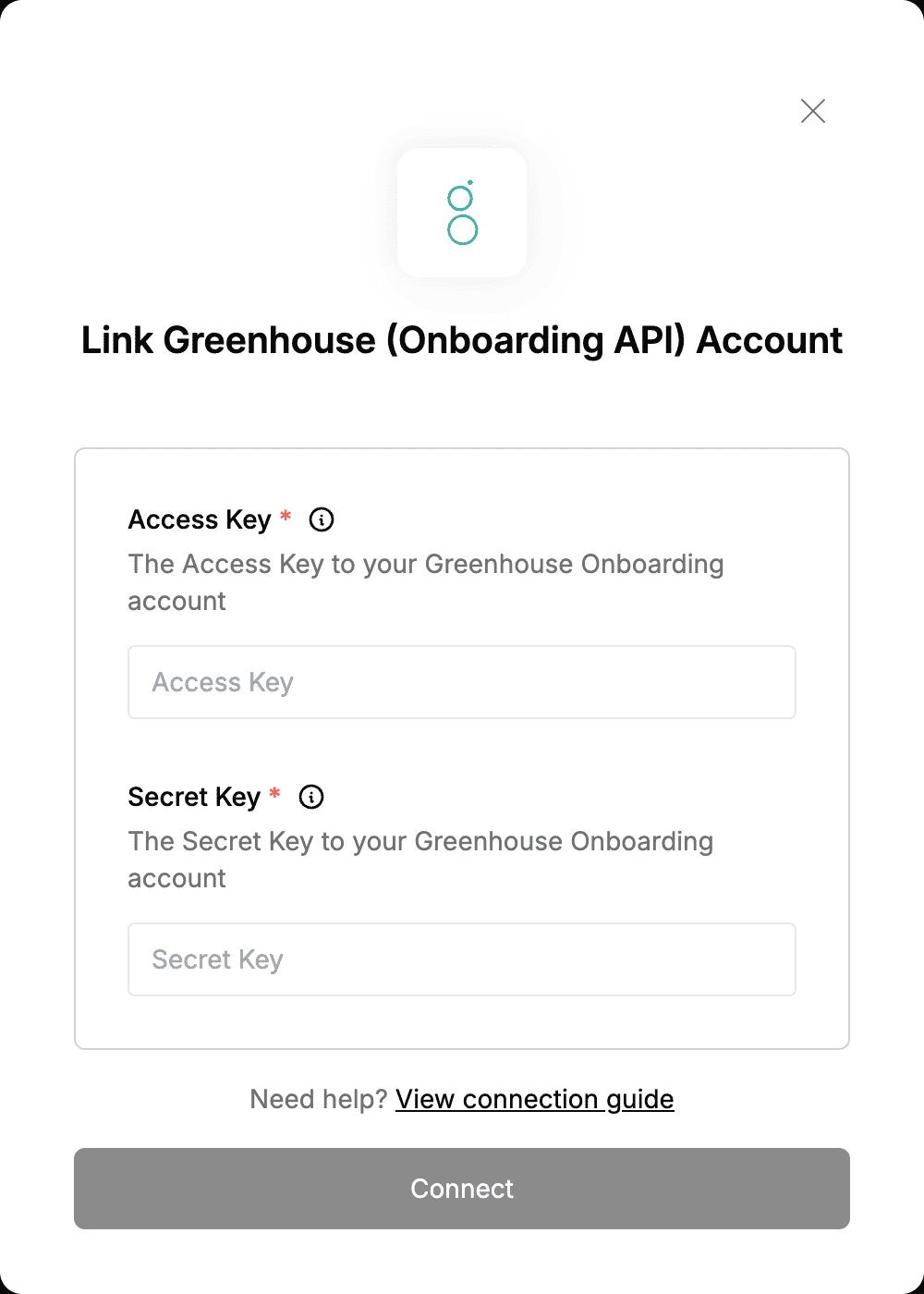
Task: Click the Access Key description text
Action: click(425, 582)
